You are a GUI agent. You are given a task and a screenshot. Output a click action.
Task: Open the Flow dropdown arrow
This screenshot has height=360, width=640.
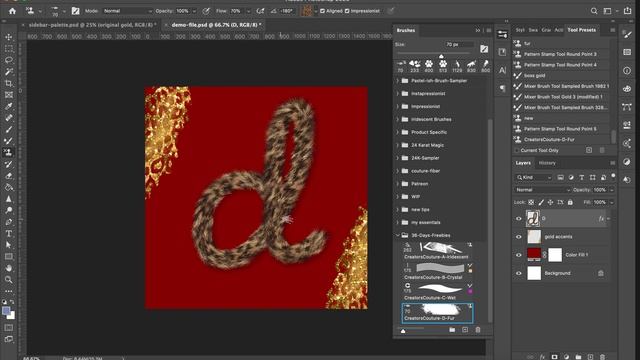tap(248, 11)
